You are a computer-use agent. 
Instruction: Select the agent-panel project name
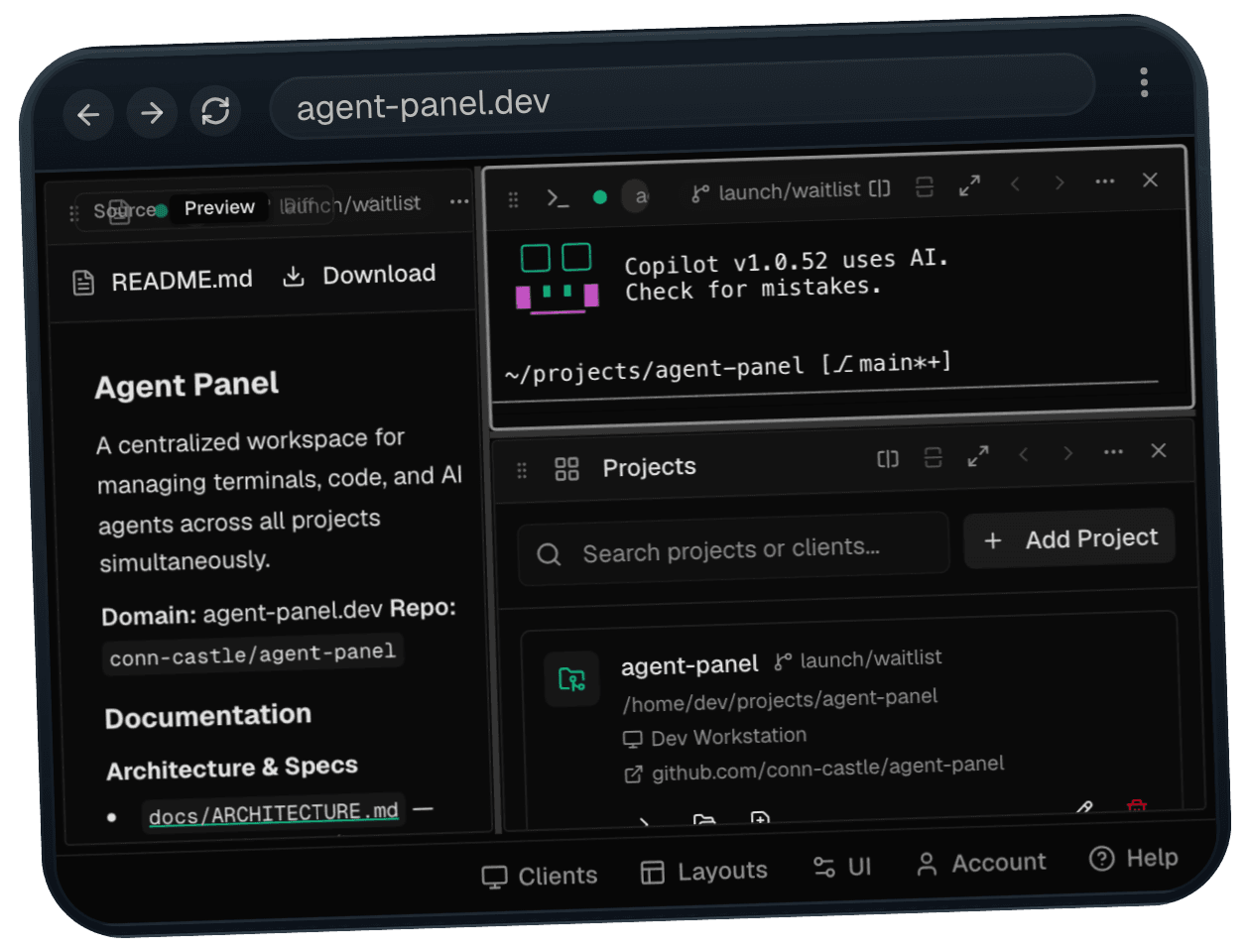[x=689, y=665]
